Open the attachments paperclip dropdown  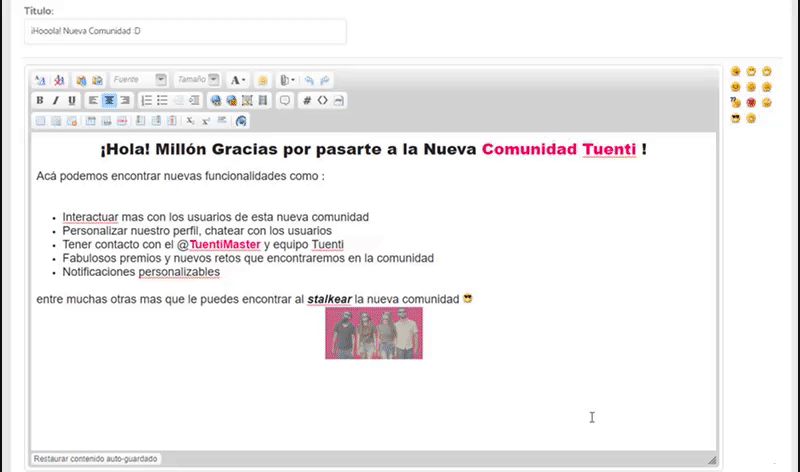287,80
